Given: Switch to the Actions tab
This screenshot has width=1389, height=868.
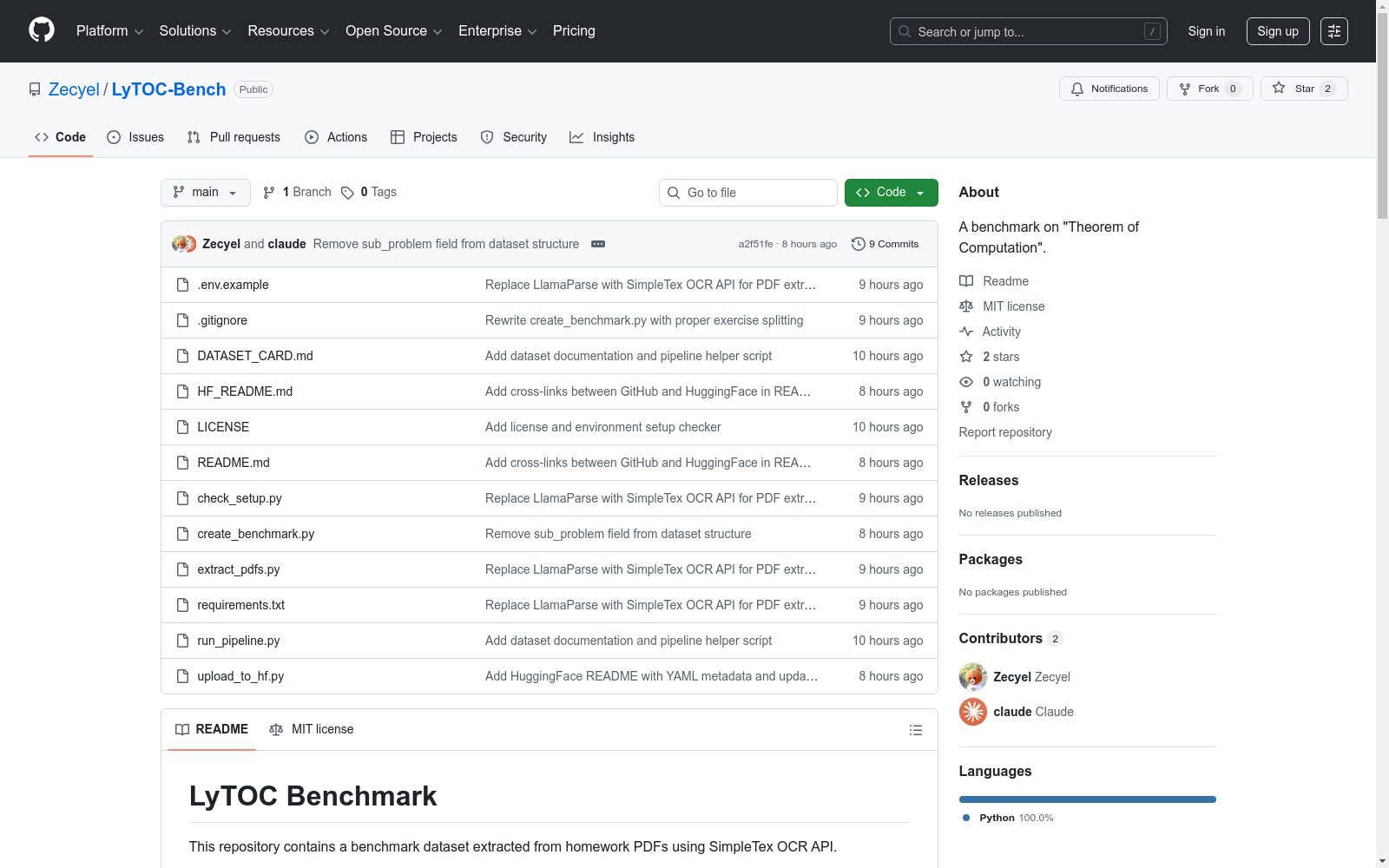Looking at the screenshot, I should click(336, 137).
